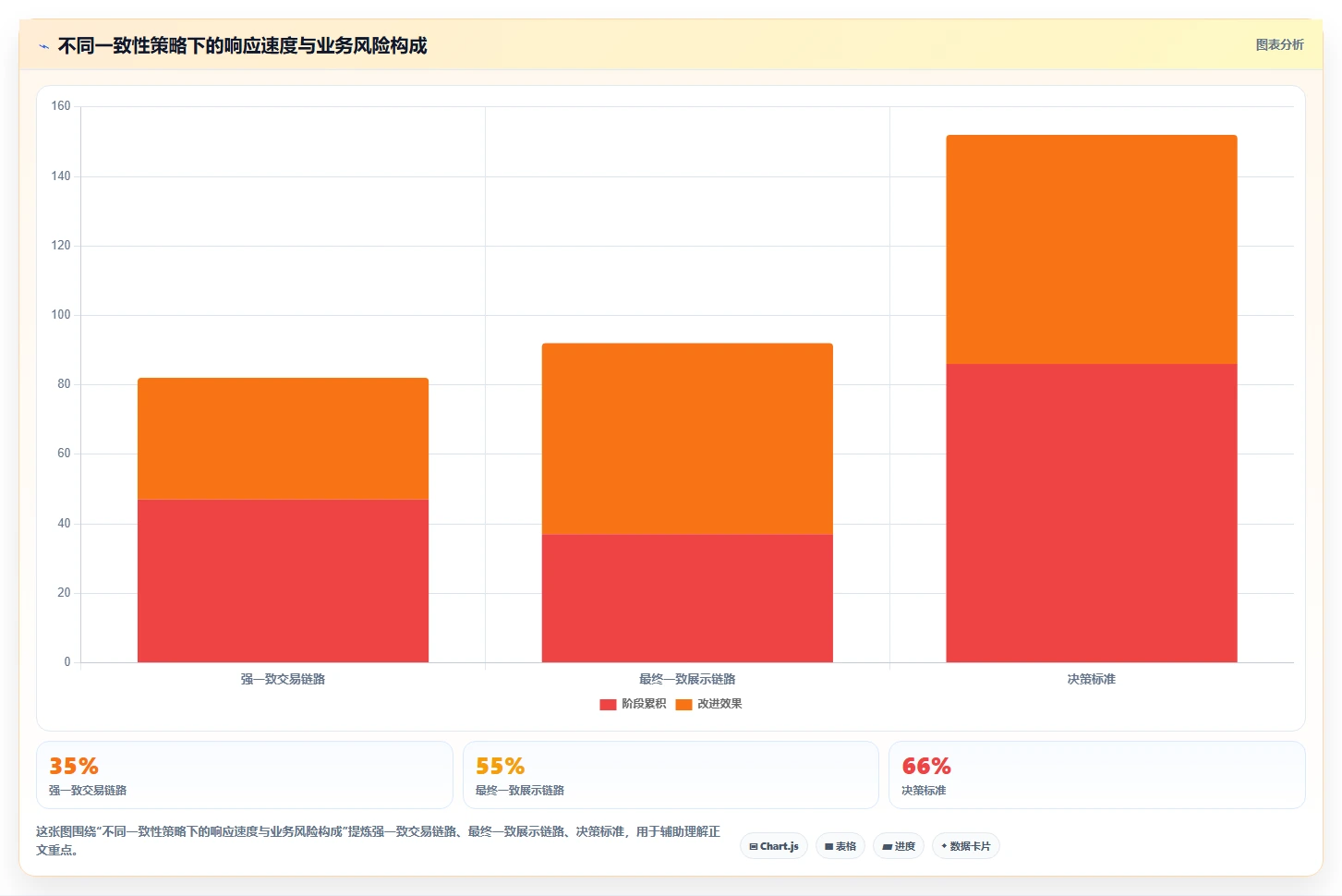Click red segment of 强一致交易链路 bar
The image size is (1342, 896).
pyautogui.click(x=283, y=581)
